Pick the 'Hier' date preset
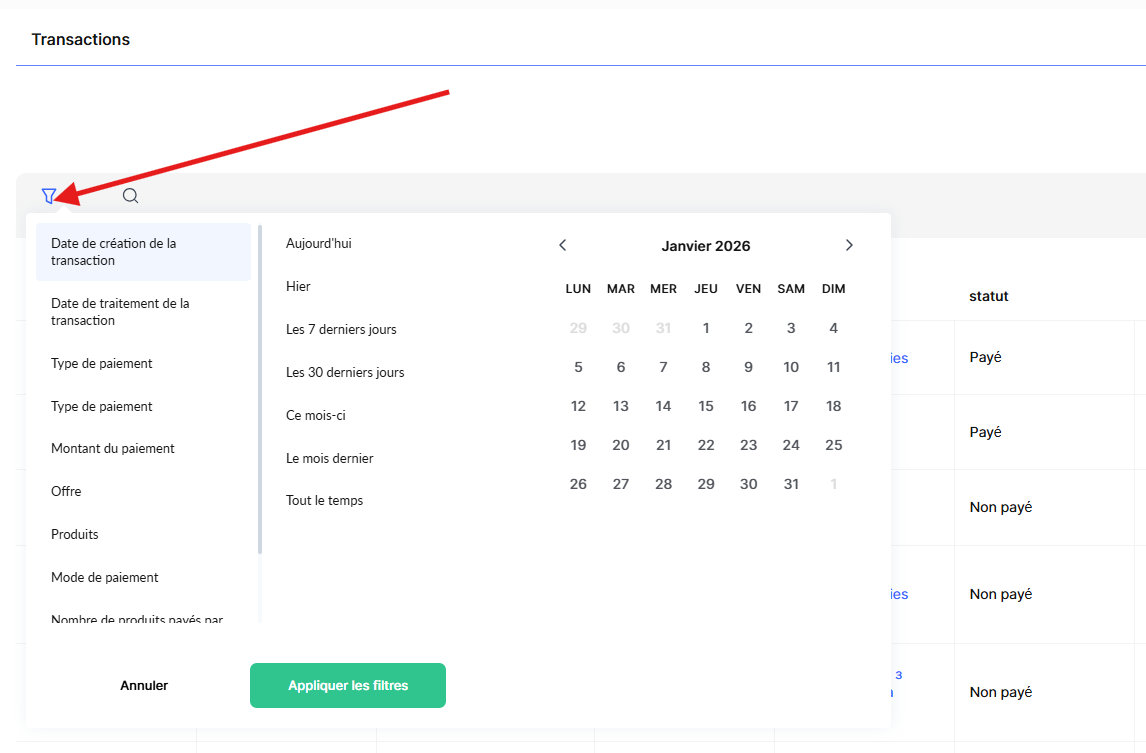 pos(298,287)
